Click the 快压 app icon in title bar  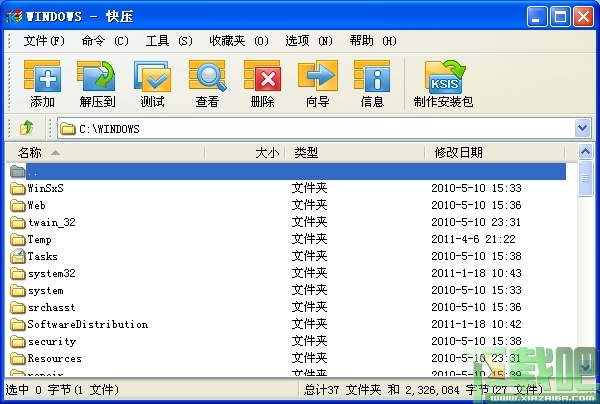(x=14, y=16)
